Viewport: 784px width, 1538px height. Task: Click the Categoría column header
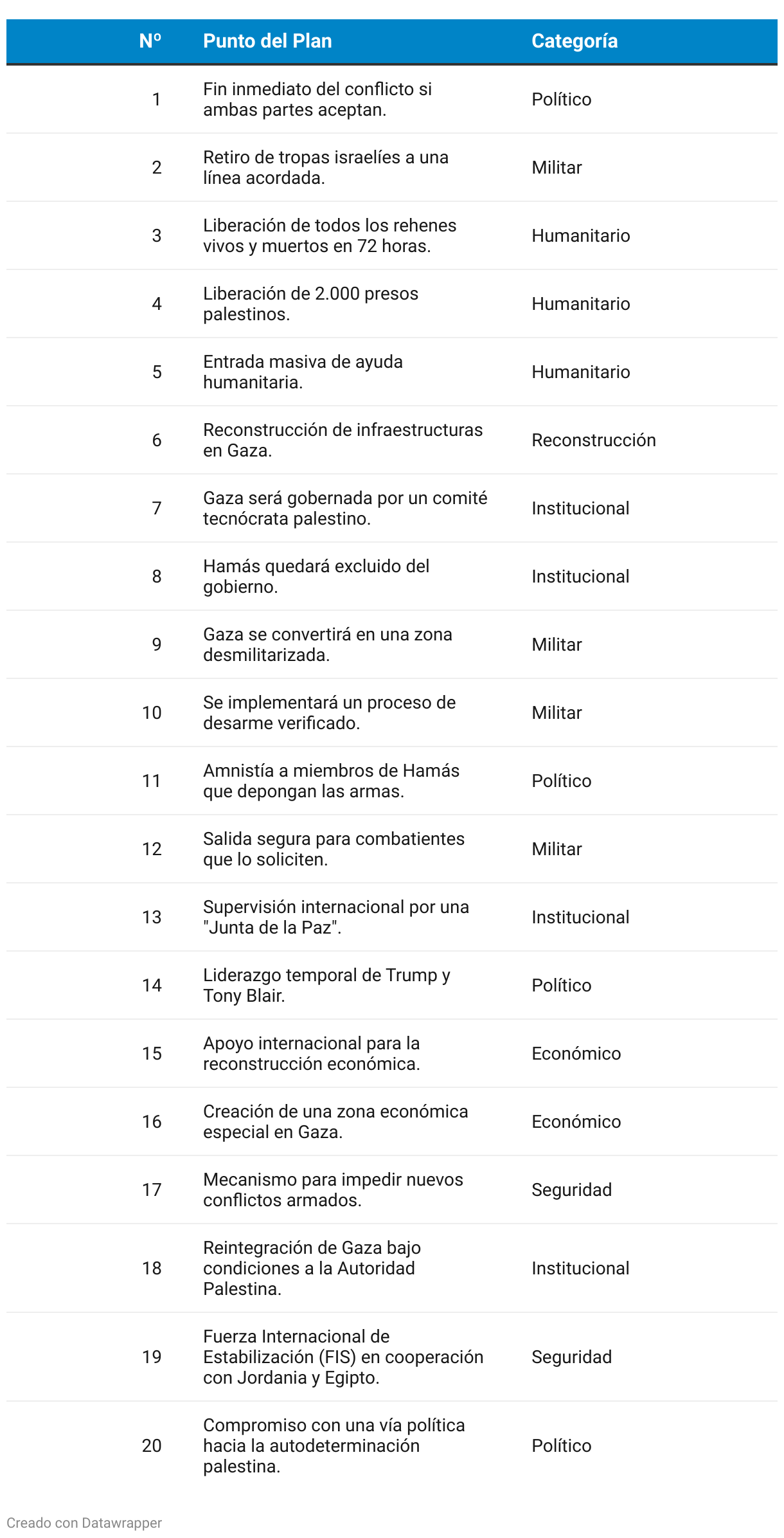coord(574,41)
